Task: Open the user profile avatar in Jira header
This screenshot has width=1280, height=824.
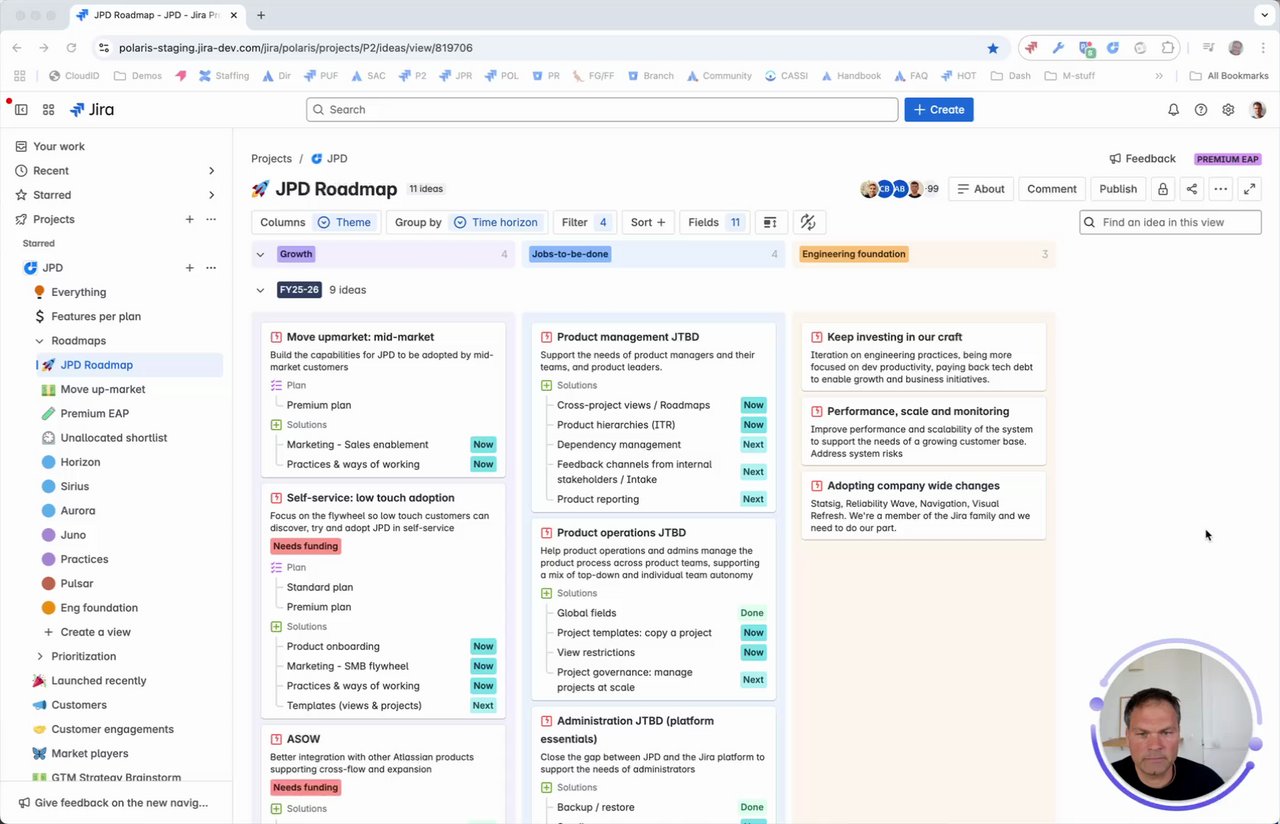Action: [x=1258, y=110]
